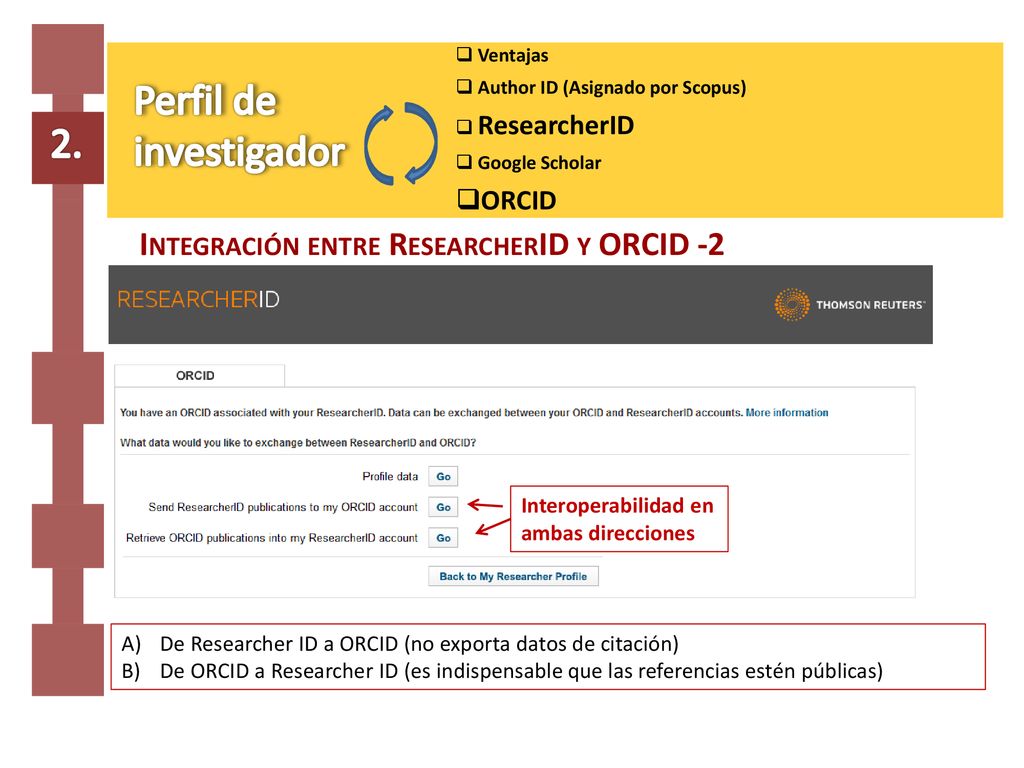The height and width of the screenshot is (768, 1024).
Task: Click line 'A) De Researcher ID a ORCID'
Action: [x=400, y=644]
